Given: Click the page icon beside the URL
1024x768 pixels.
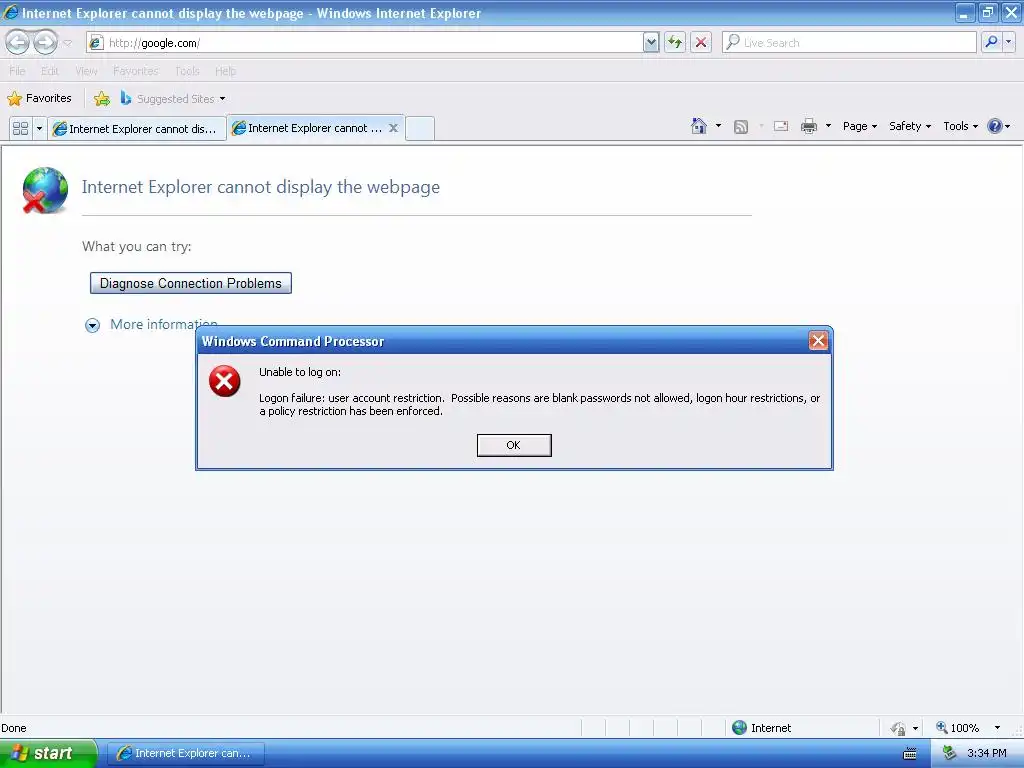Looking at the screenshot, I should point(96,43).
